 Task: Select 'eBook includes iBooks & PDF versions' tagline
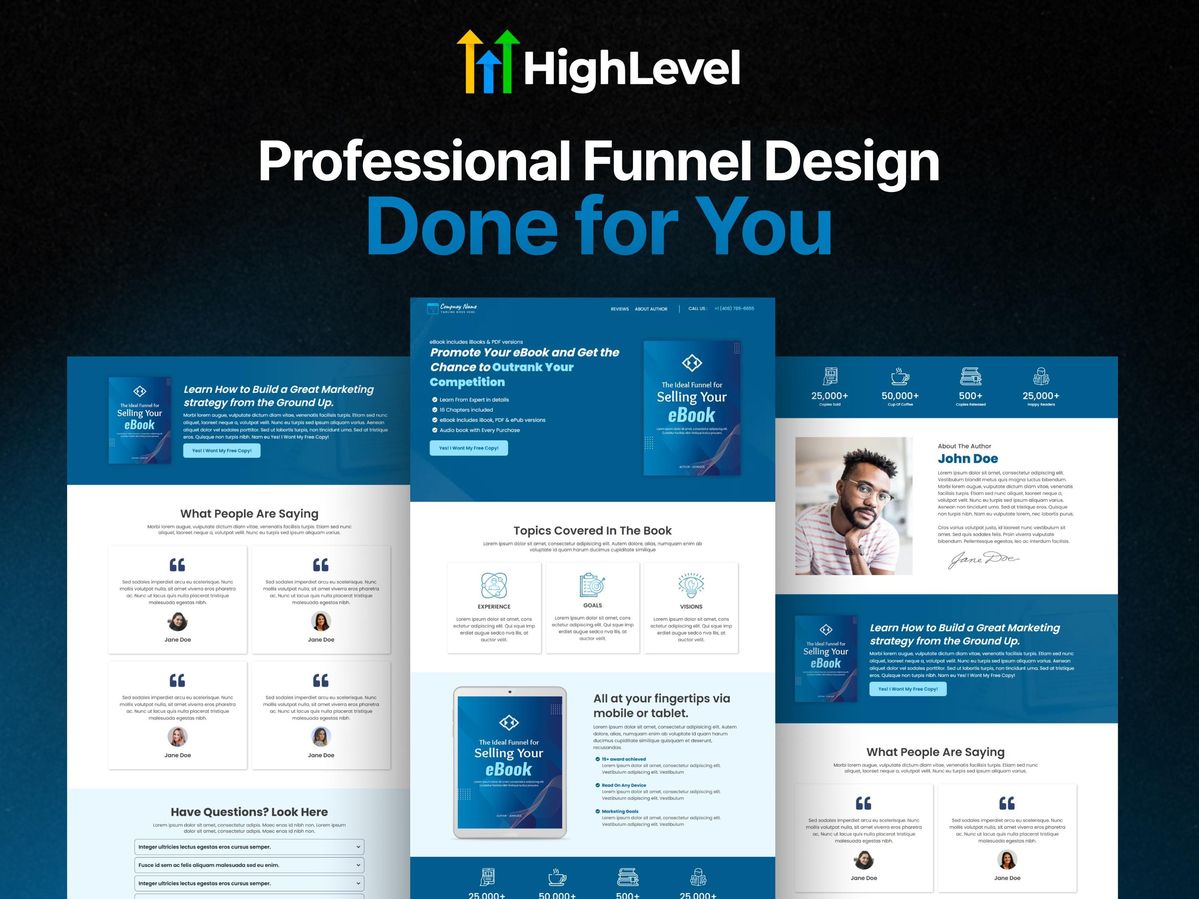click(476, 342)
